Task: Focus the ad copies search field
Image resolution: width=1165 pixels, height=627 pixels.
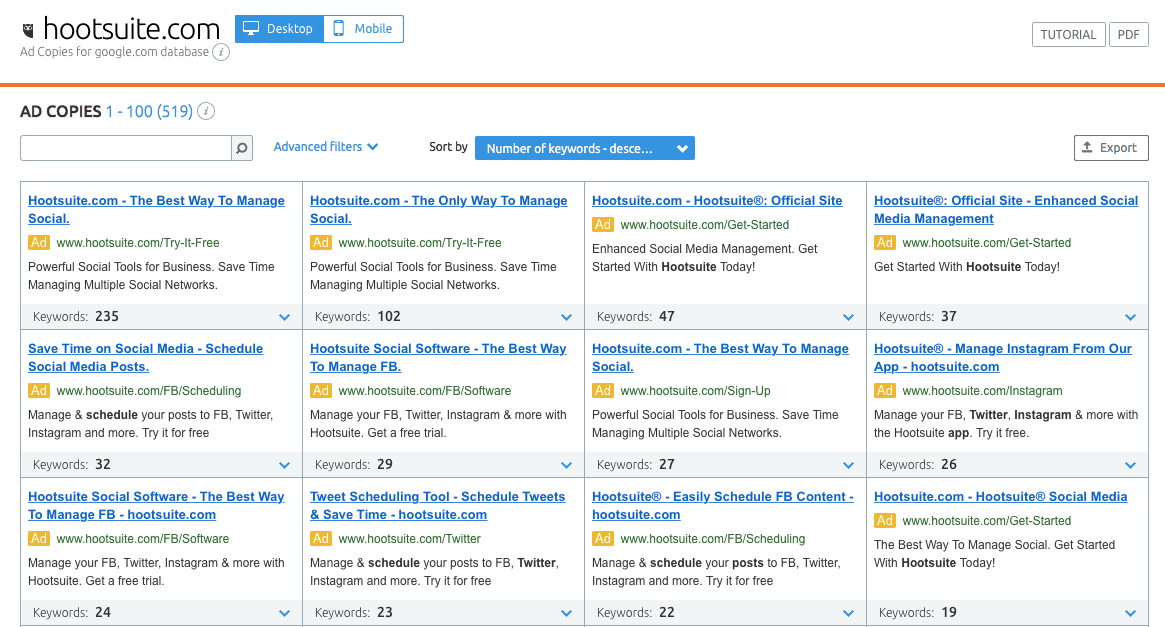Action: tap(126, 148)
